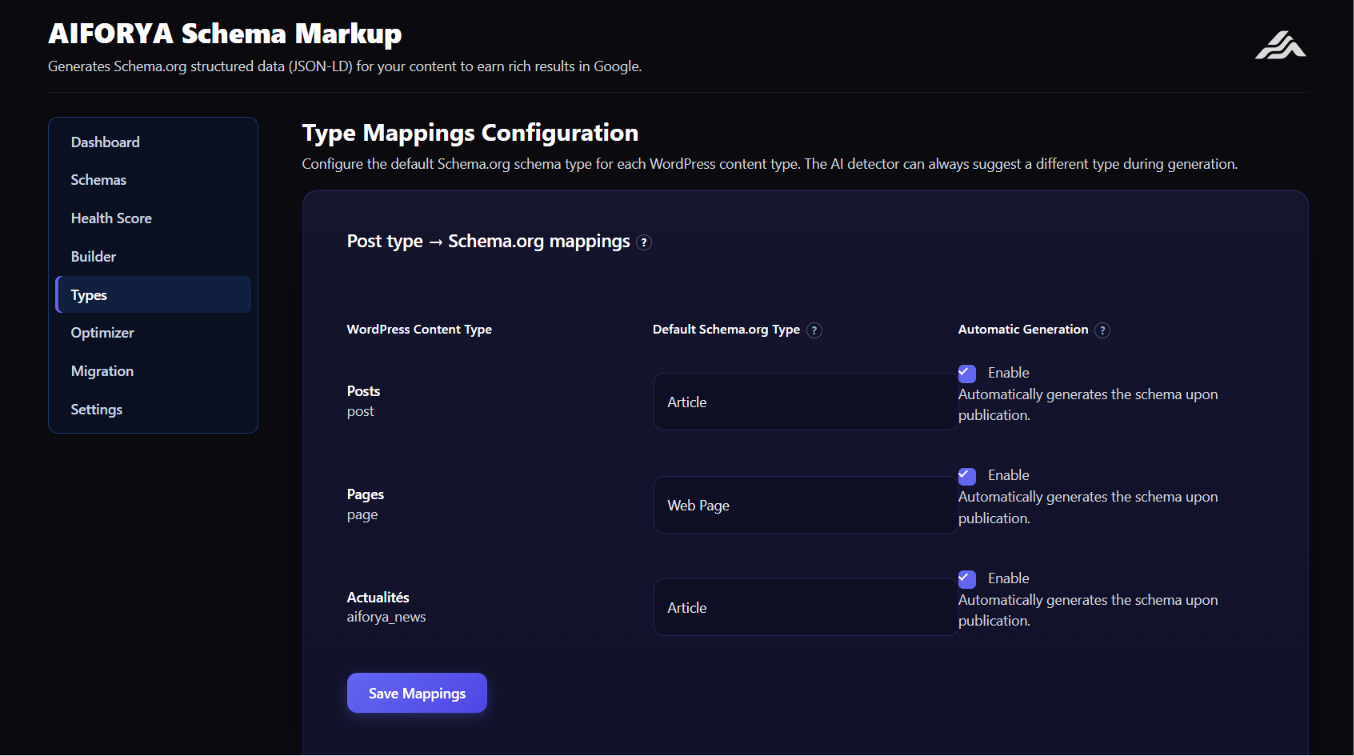Click the WordPress Content Type column header
The width and height of the screenshot is (1354, 756).
419,329
